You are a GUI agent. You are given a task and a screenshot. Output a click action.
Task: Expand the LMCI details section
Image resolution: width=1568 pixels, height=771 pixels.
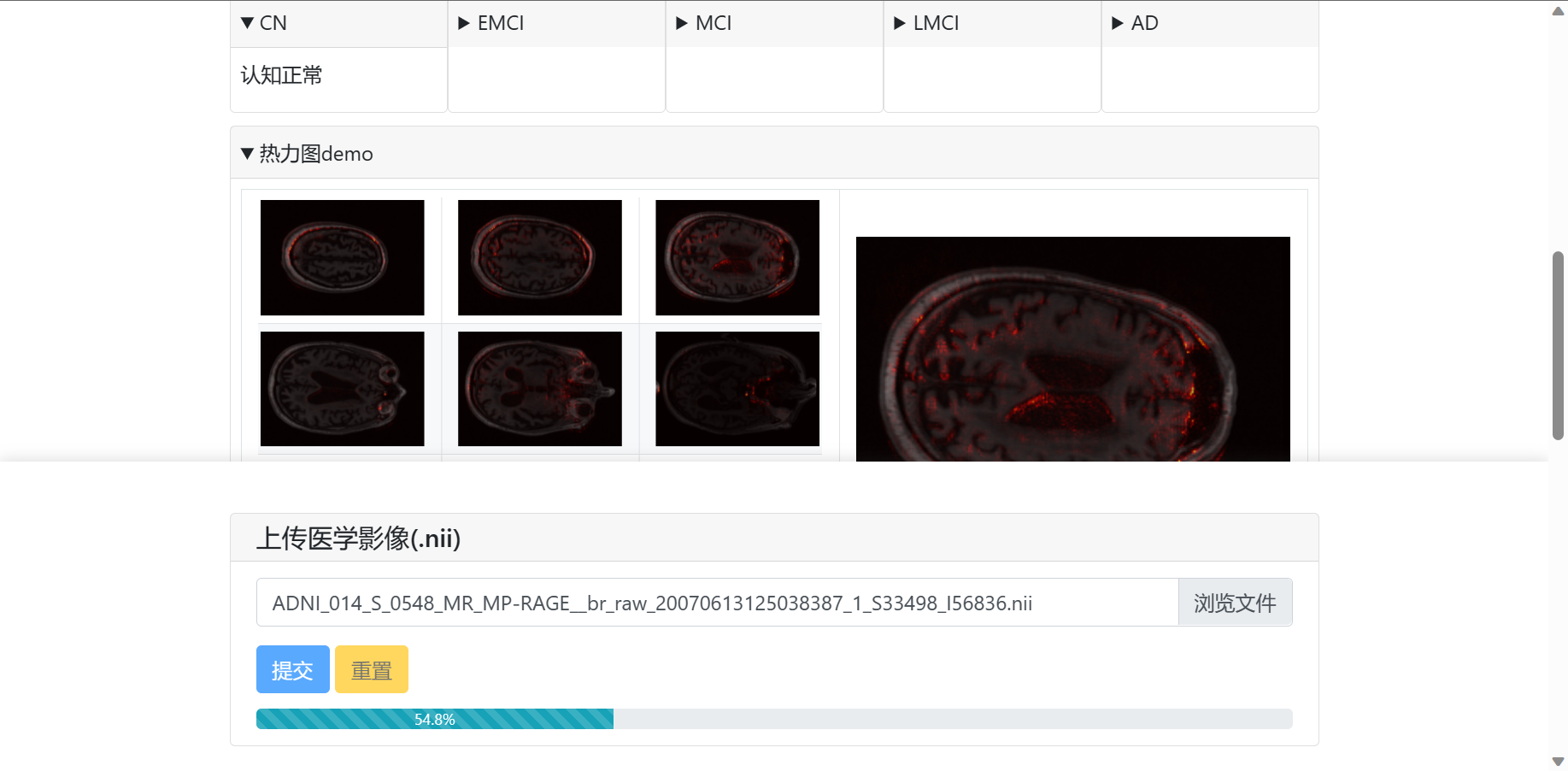pos(926,23)
